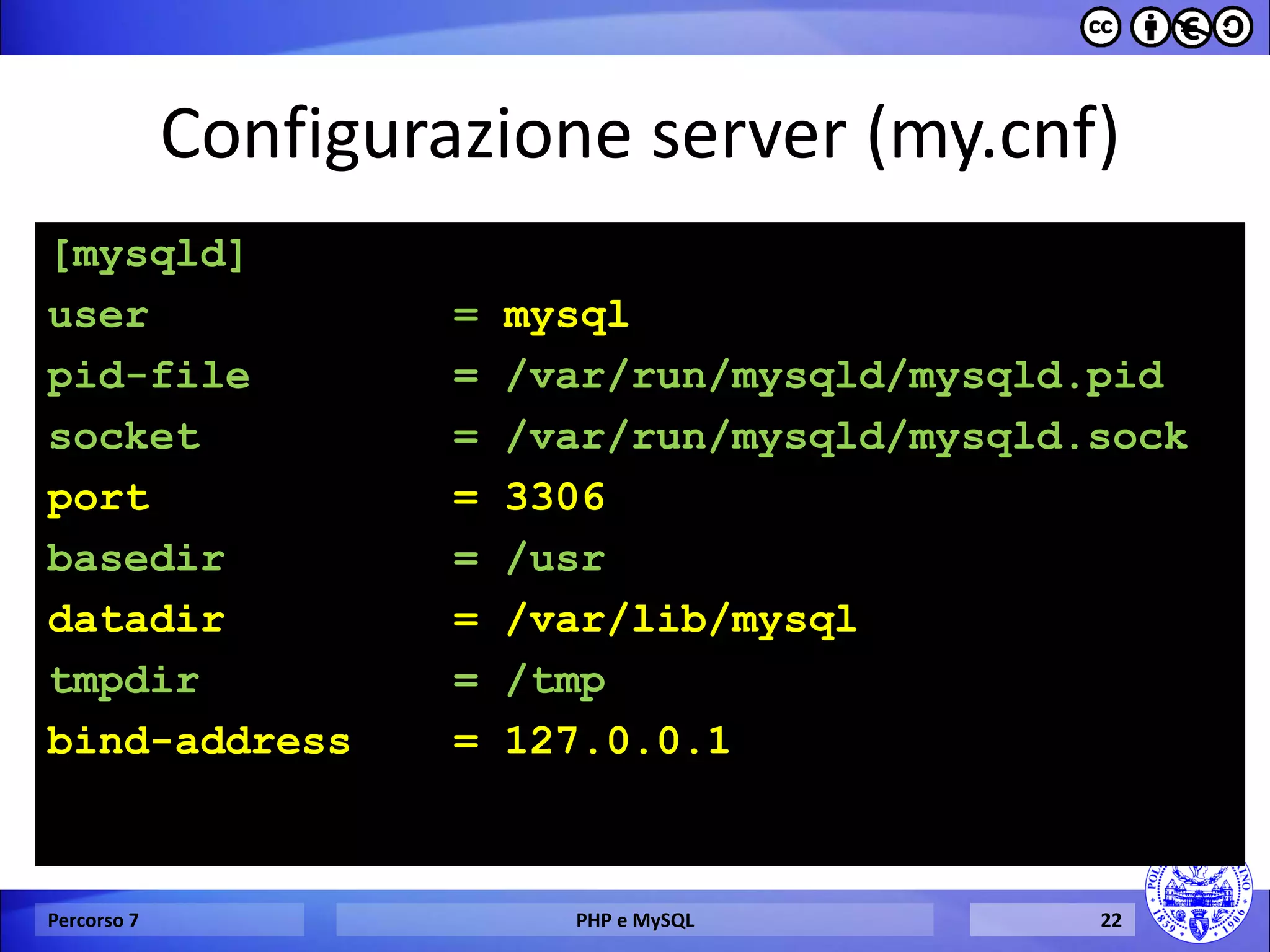Click the port value '3306'
This screenshot has height=952, width=1270.
(x=555, y=497)
